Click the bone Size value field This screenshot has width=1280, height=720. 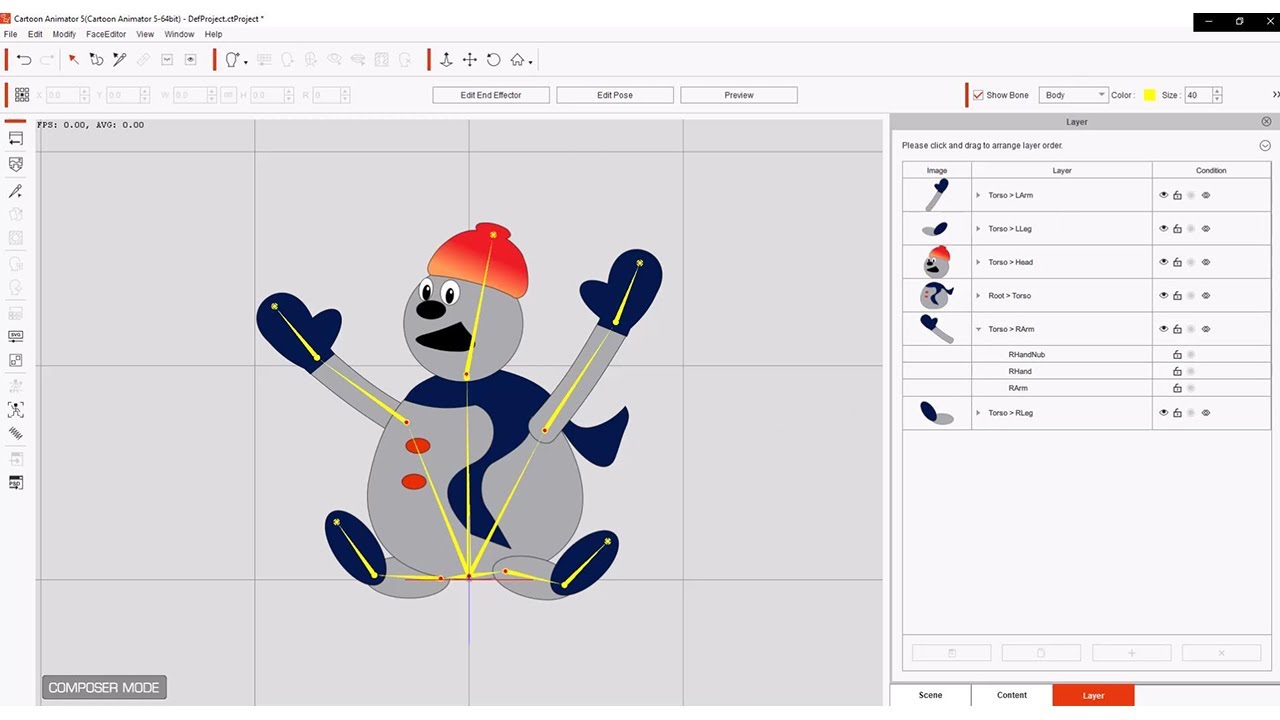[1197, 95]
